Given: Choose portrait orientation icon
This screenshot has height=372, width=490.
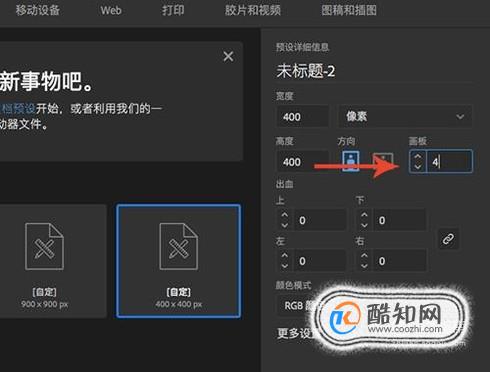Looking at the screenshot, I should [x=351, y=161].
